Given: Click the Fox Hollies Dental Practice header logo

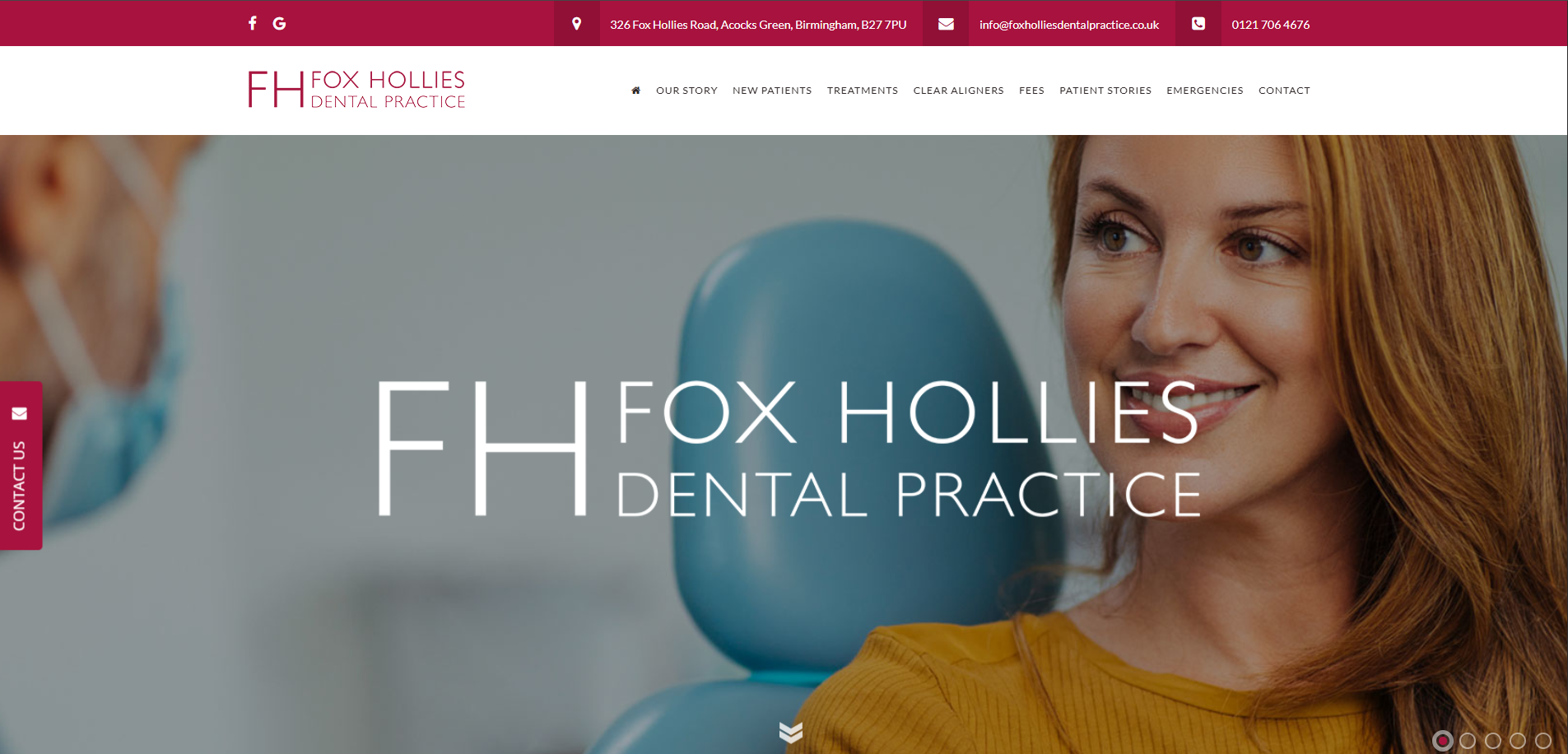Looking at the screenshot, I should (356, 90).
